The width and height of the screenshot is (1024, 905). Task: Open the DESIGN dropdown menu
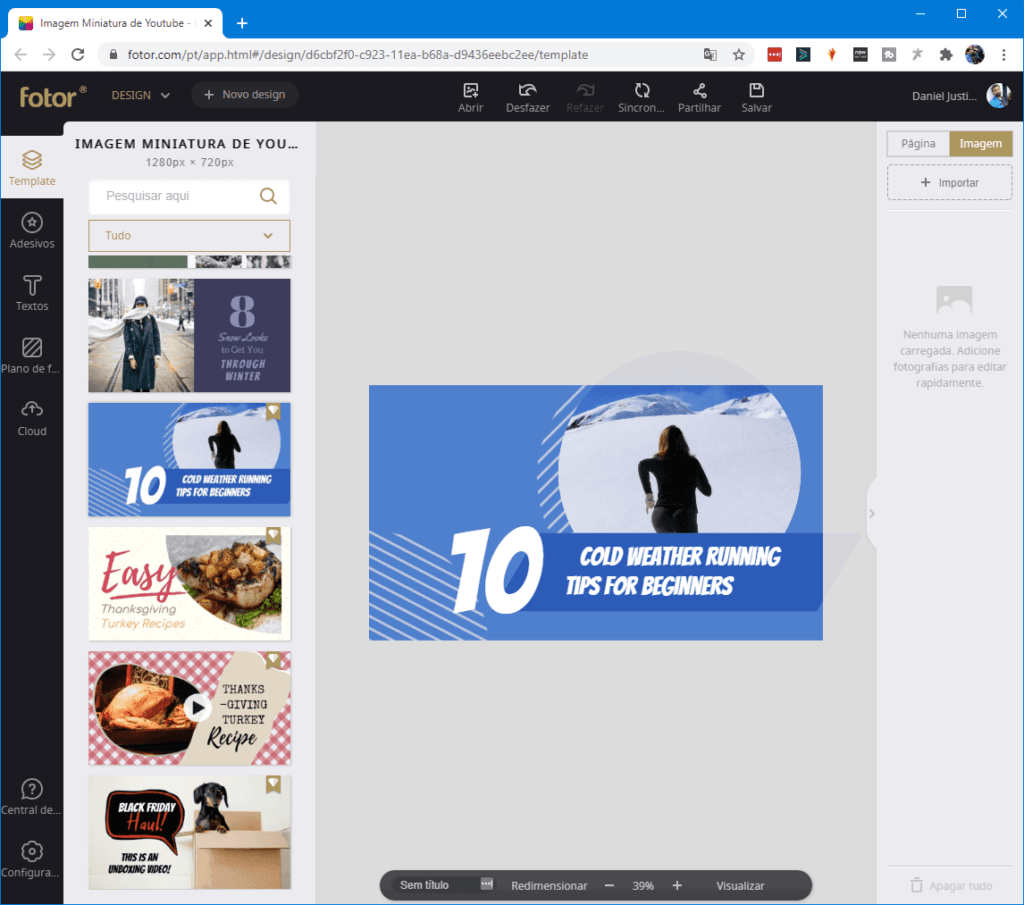pyautogui.click(x=140, y=95)
